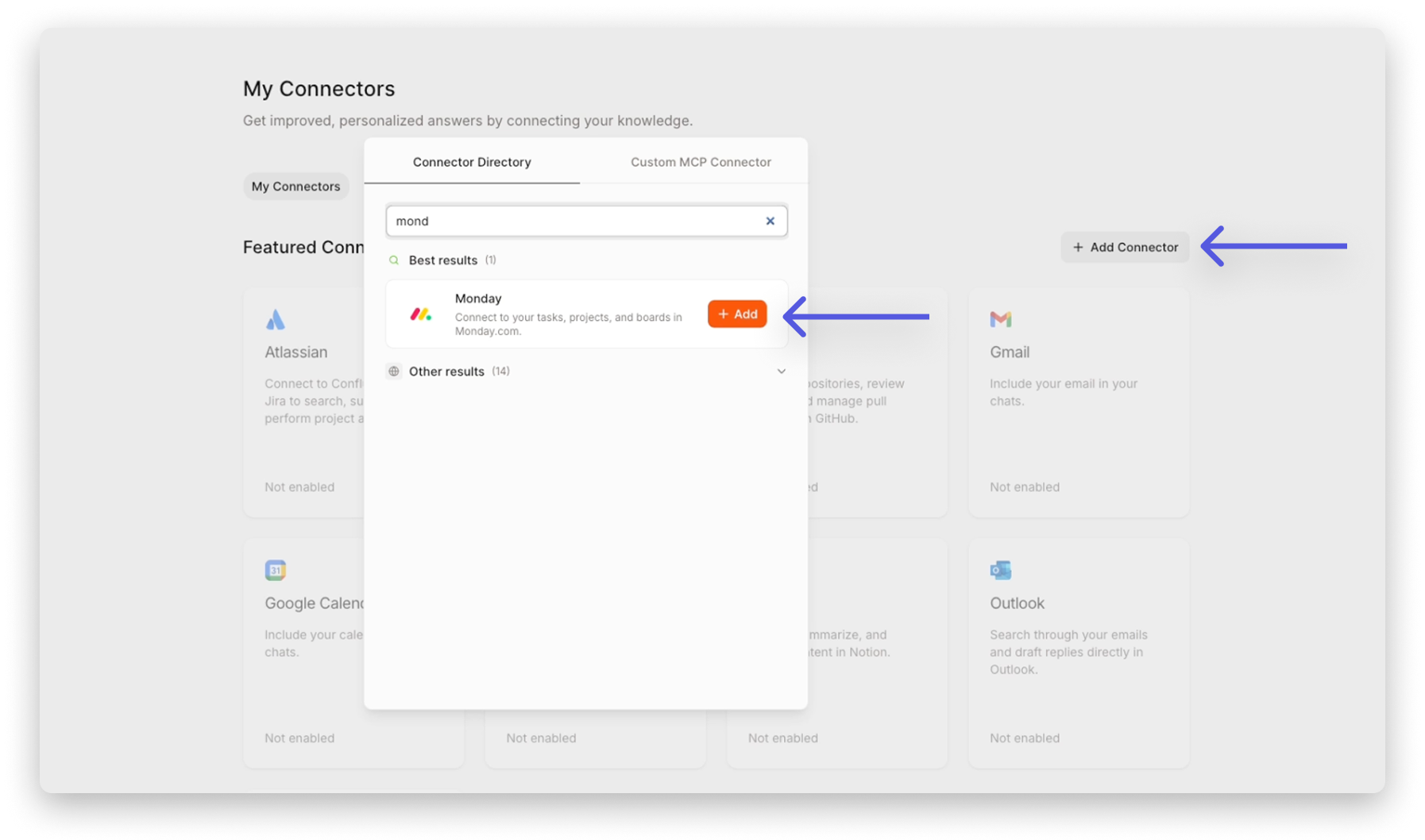The image size is (1425, 840).
Task: Click the globe icon beside Other results
Action: point(394,371)
